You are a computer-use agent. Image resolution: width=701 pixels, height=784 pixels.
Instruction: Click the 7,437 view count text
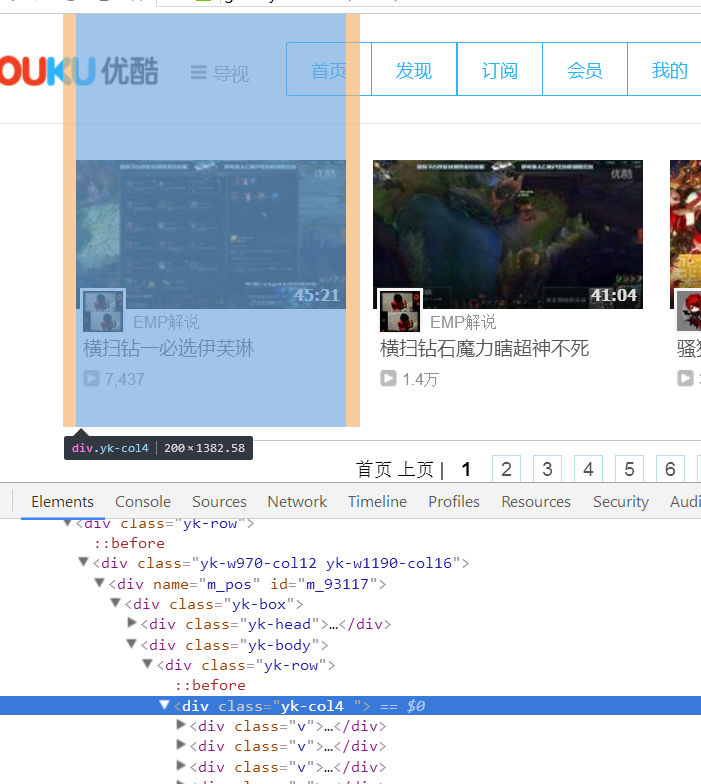[124, 379]
